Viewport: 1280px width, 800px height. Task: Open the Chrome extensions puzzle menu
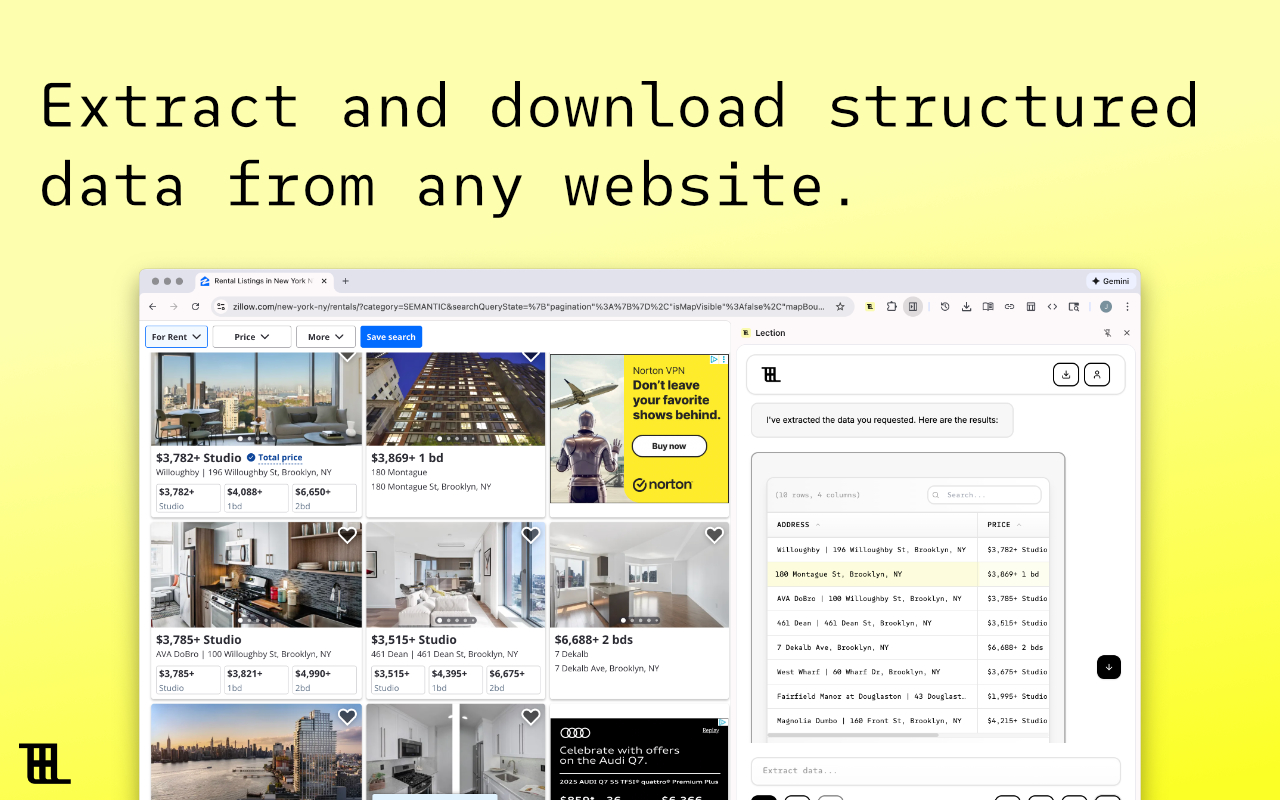[891, 307]
